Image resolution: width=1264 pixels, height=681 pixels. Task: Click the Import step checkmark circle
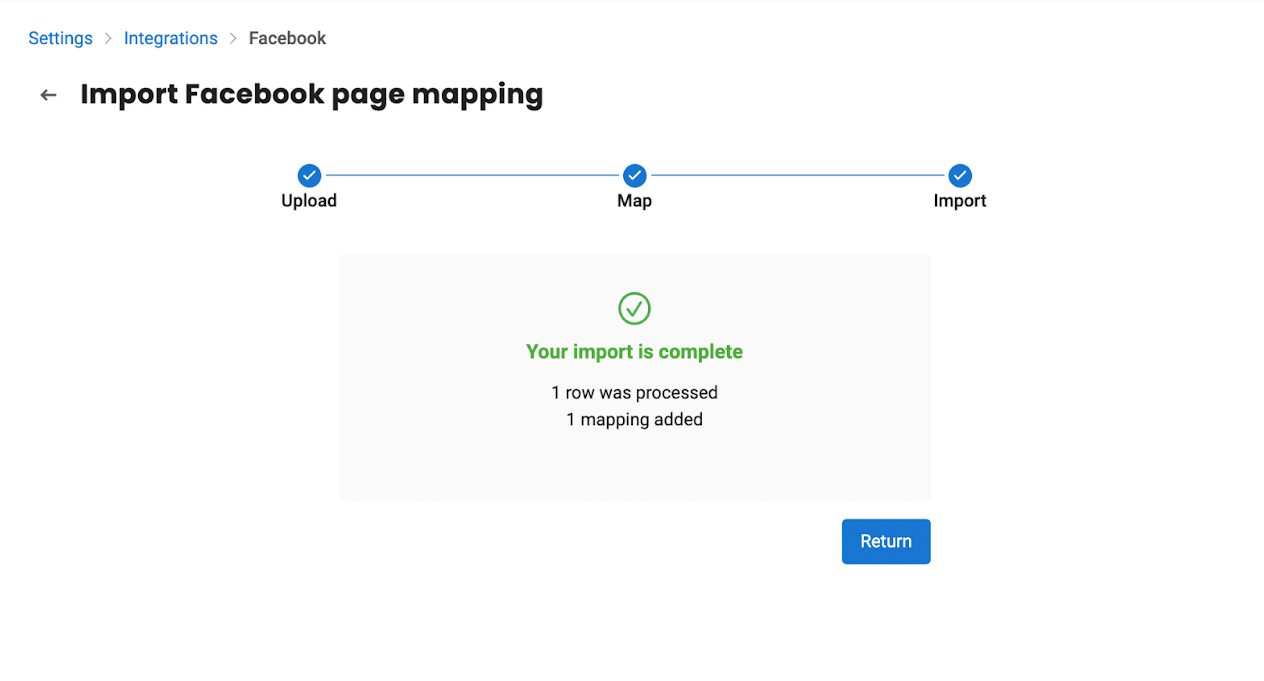[960, 176]
